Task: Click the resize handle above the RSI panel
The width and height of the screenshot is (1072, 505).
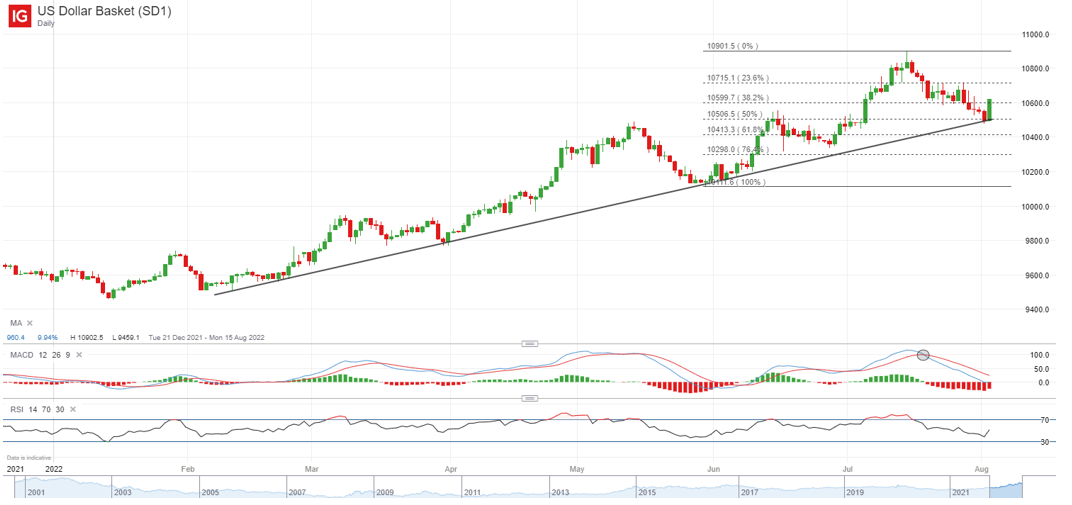Action: coord(529,398)
